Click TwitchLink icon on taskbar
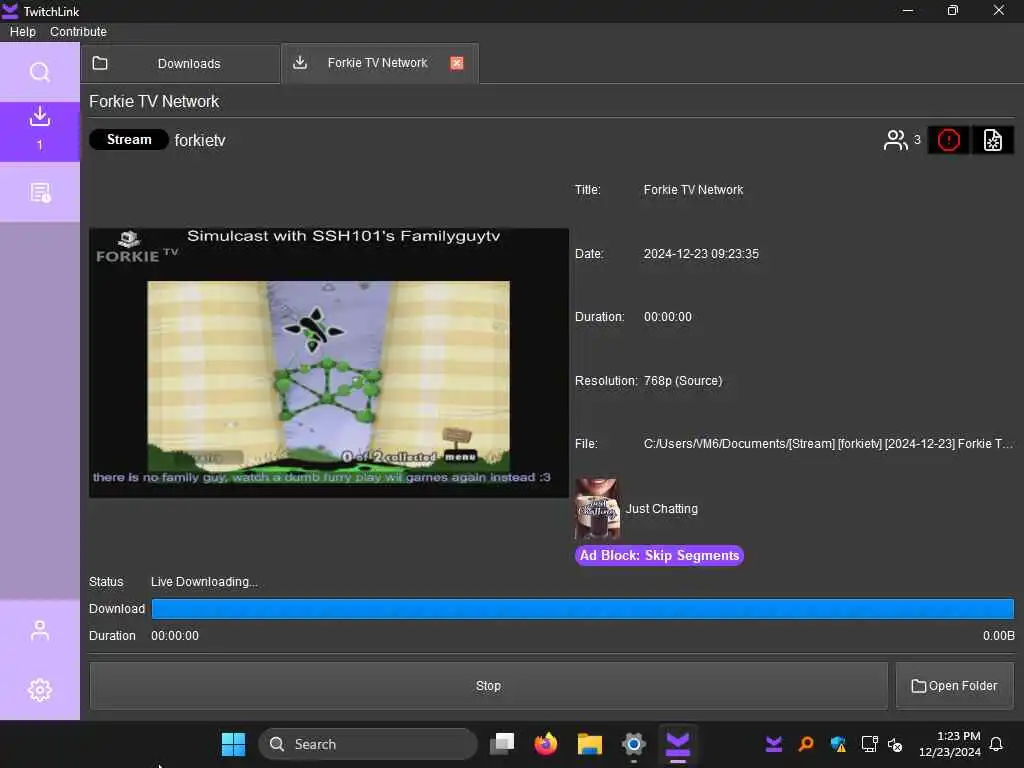Image resolution: width=1024 pixels, height=768 pixels. point(677,744)
